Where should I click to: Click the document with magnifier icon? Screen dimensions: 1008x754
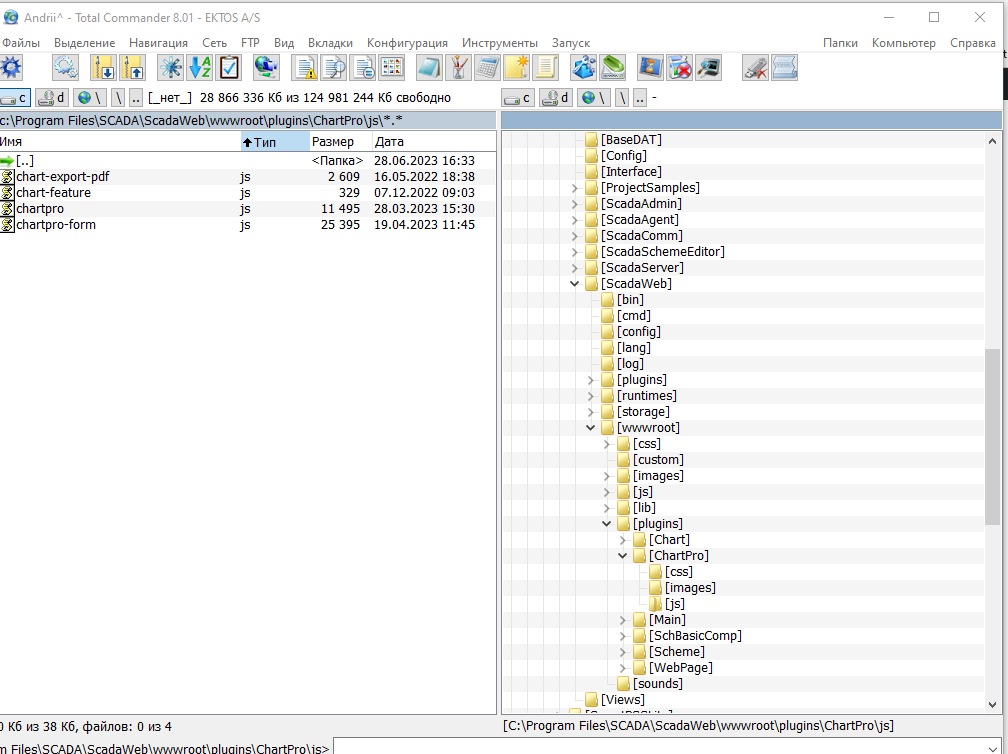(334, 67)
